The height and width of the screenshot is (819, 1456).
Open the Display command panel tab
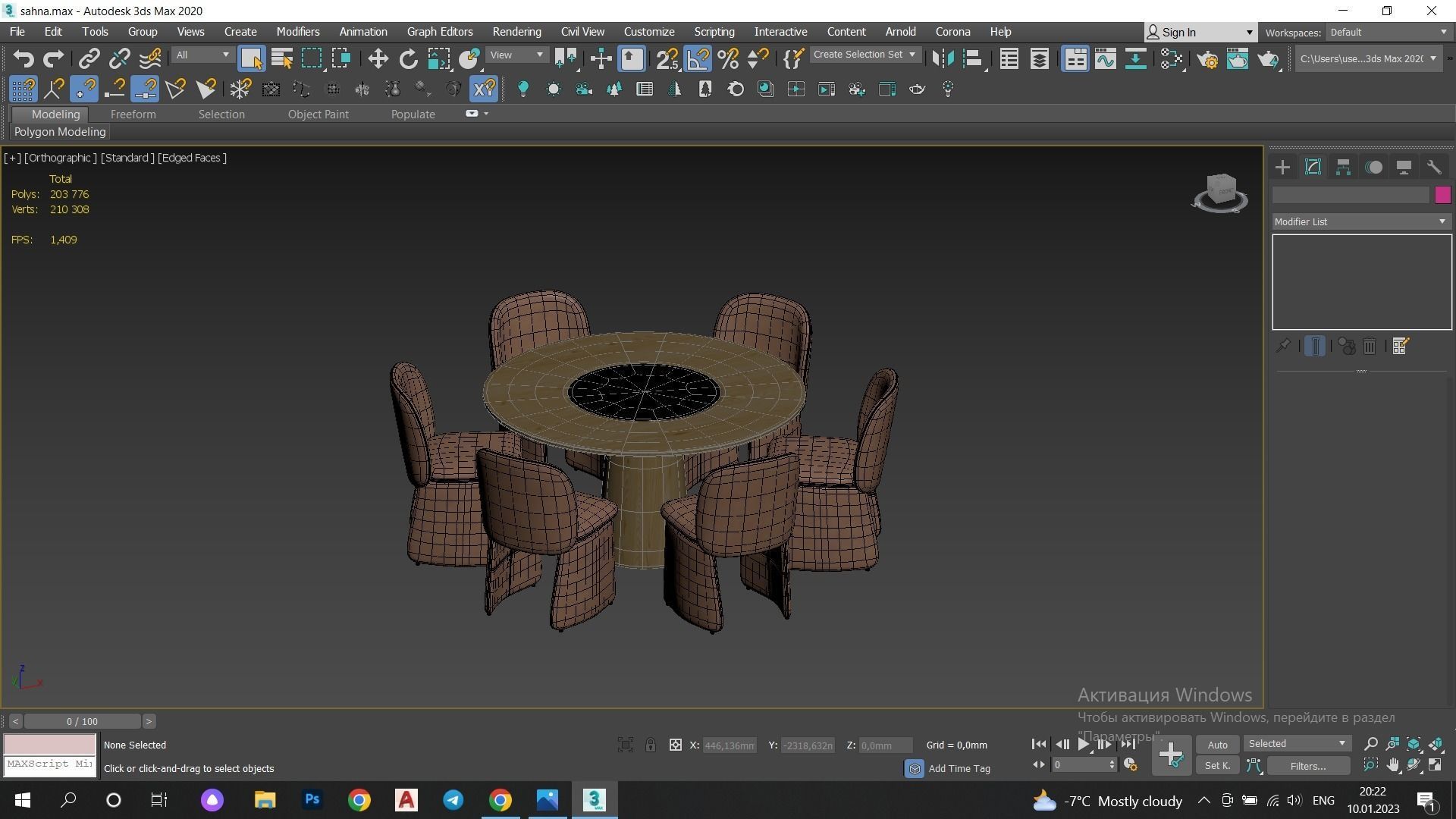(x=1404, y=168)
